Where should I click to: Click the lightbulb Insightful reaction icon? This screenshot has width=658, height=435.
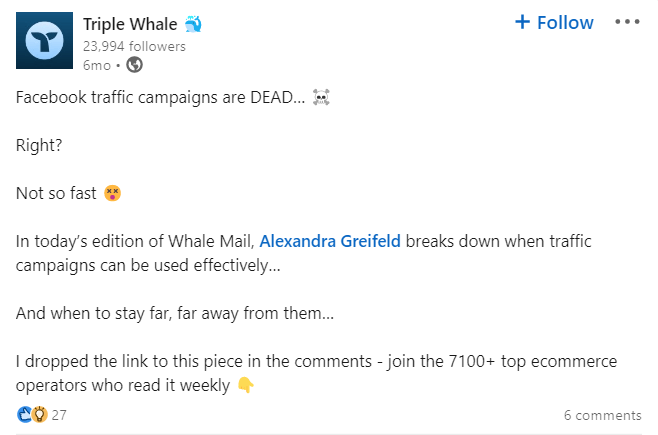[x=39, y=414]
